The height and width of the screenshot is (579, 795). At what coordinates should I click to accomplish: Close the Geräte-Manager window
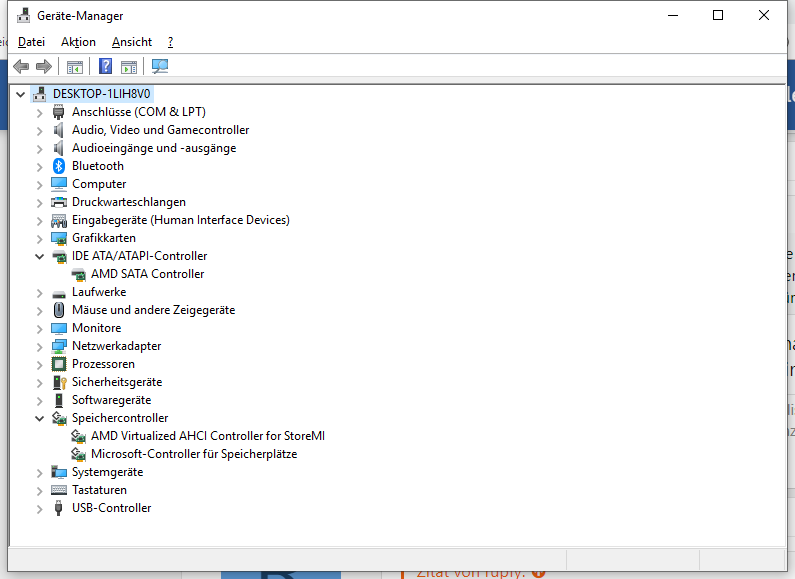point(764,15)
